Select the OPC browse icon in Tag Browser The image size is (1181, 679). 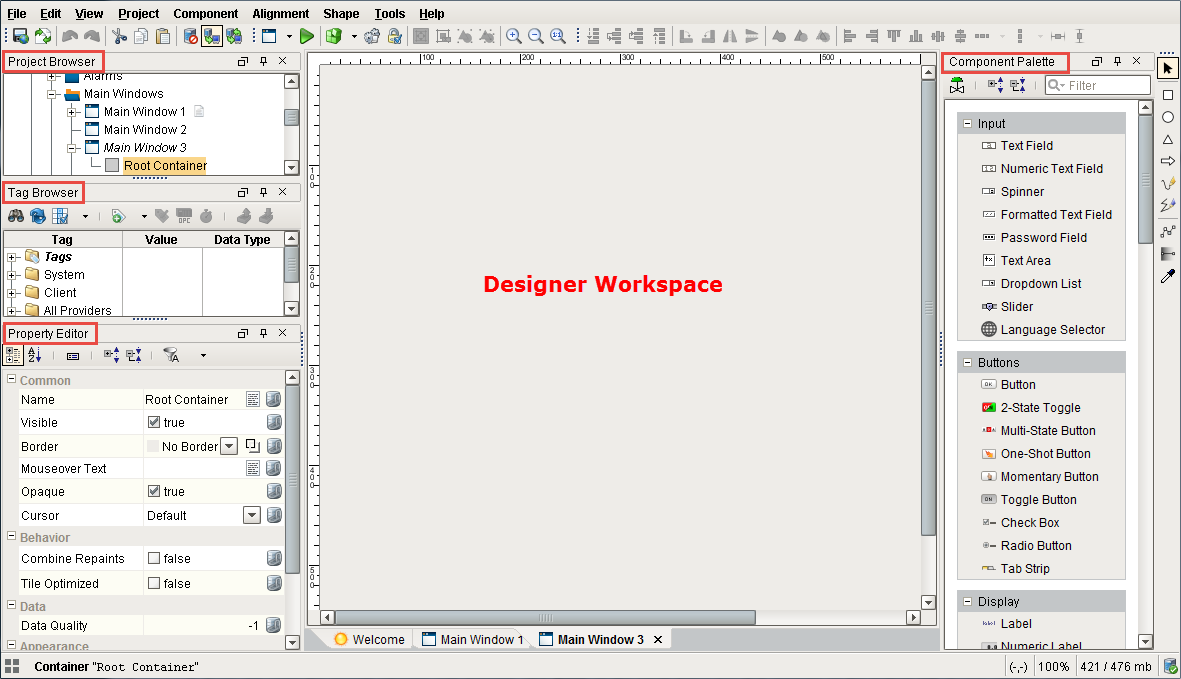coord(184,215)
